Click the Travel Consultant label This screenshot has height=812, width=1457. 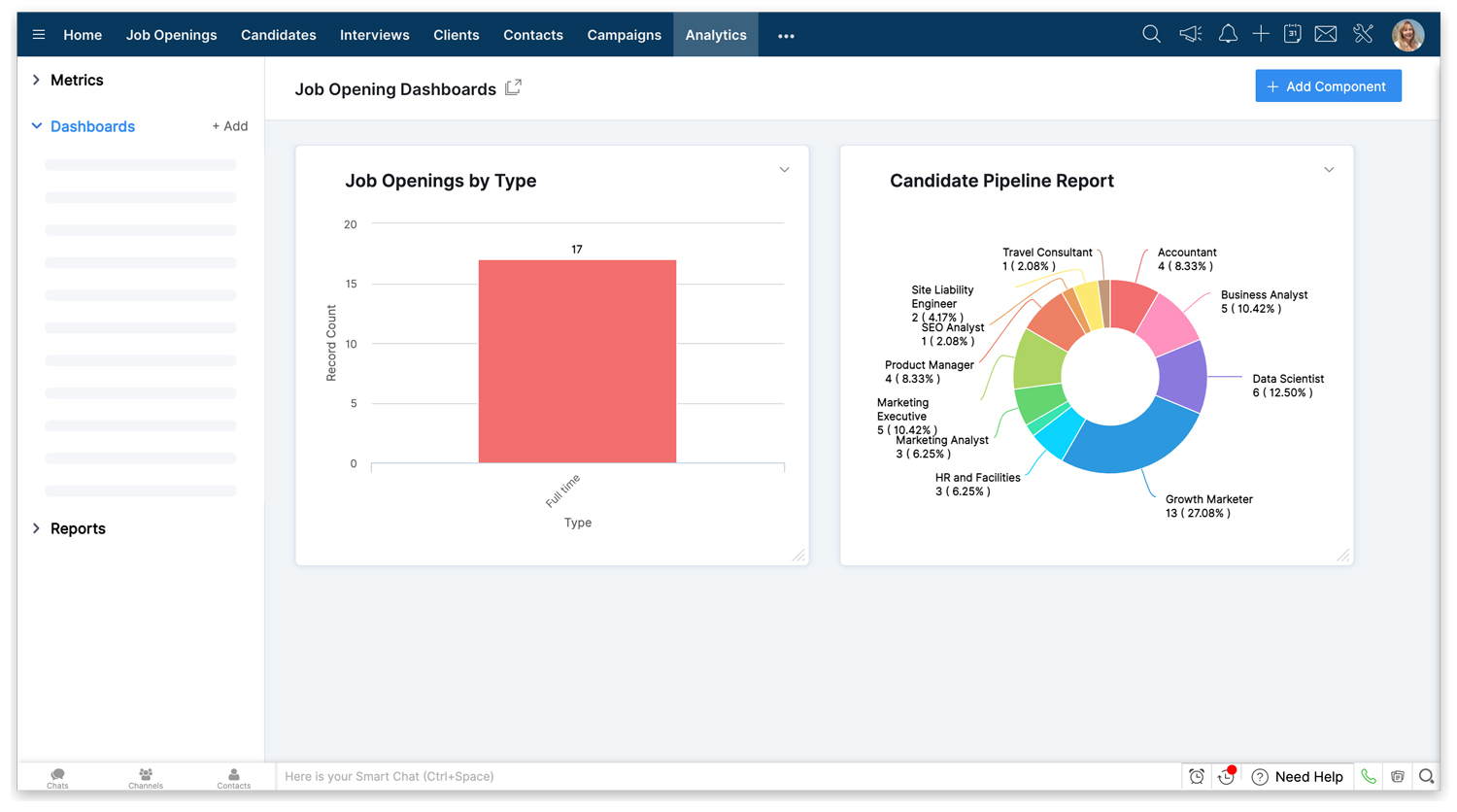coord(1047,259)
